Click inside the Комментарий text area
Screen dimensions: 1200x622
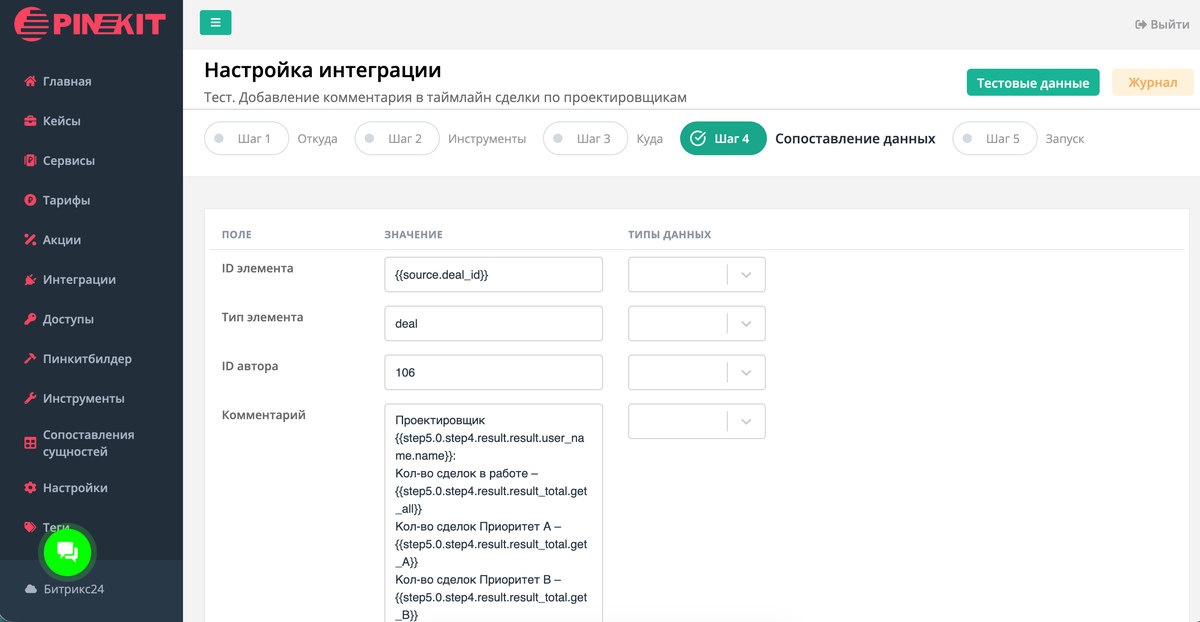pyautogui.click(x=494, y=513)
